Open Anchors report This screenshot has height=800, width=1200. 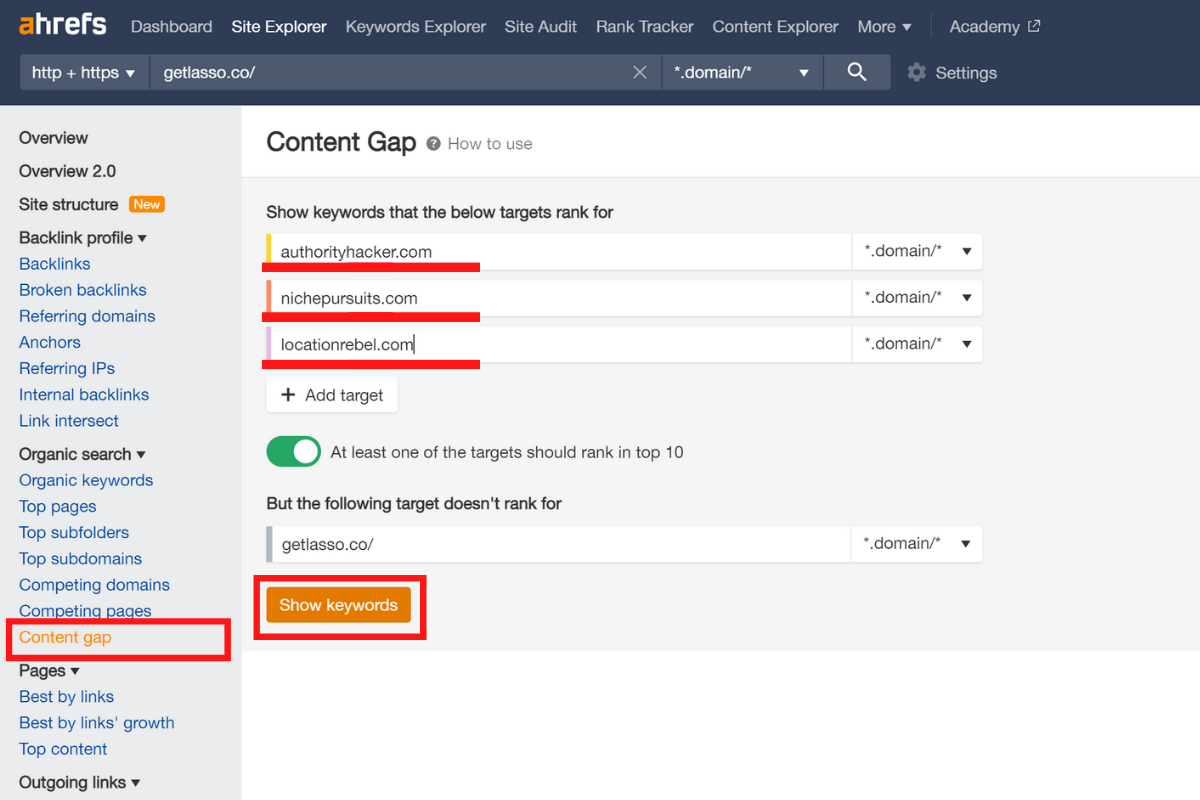(50, 342)
